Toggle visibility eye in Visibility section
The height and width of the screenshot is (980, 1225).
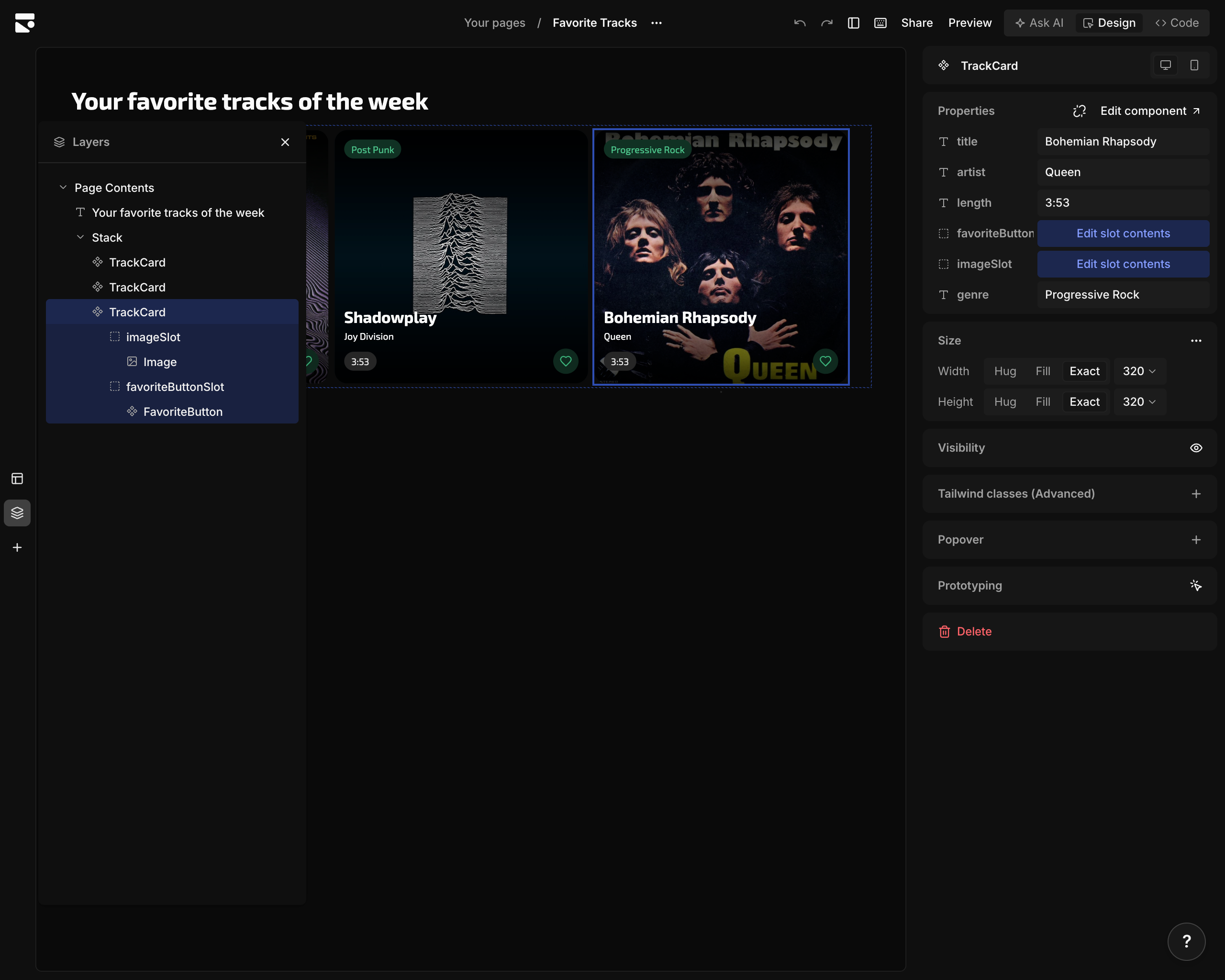pyautogui.click(x=1196, y=448)
